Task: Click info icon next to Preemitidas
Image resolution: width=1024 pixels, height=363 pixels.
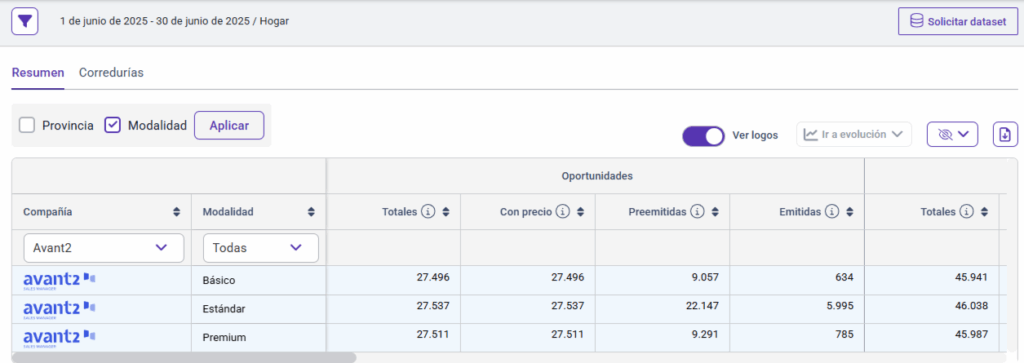Action: click(x=697, y=212)
